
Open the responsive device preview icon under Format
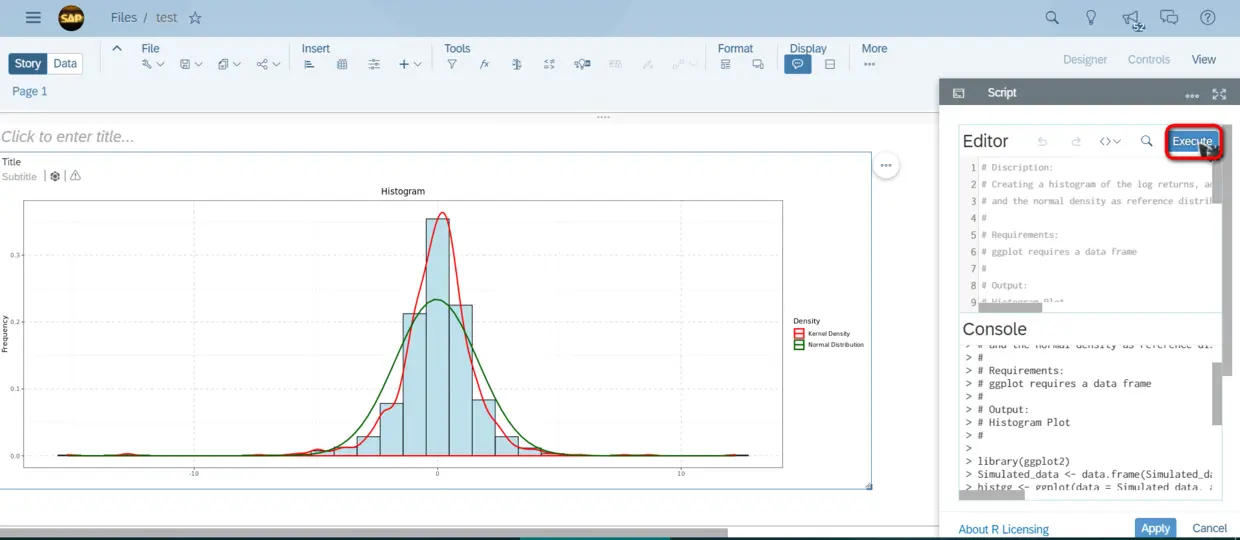pyautogui.click(x=758, y=64)
